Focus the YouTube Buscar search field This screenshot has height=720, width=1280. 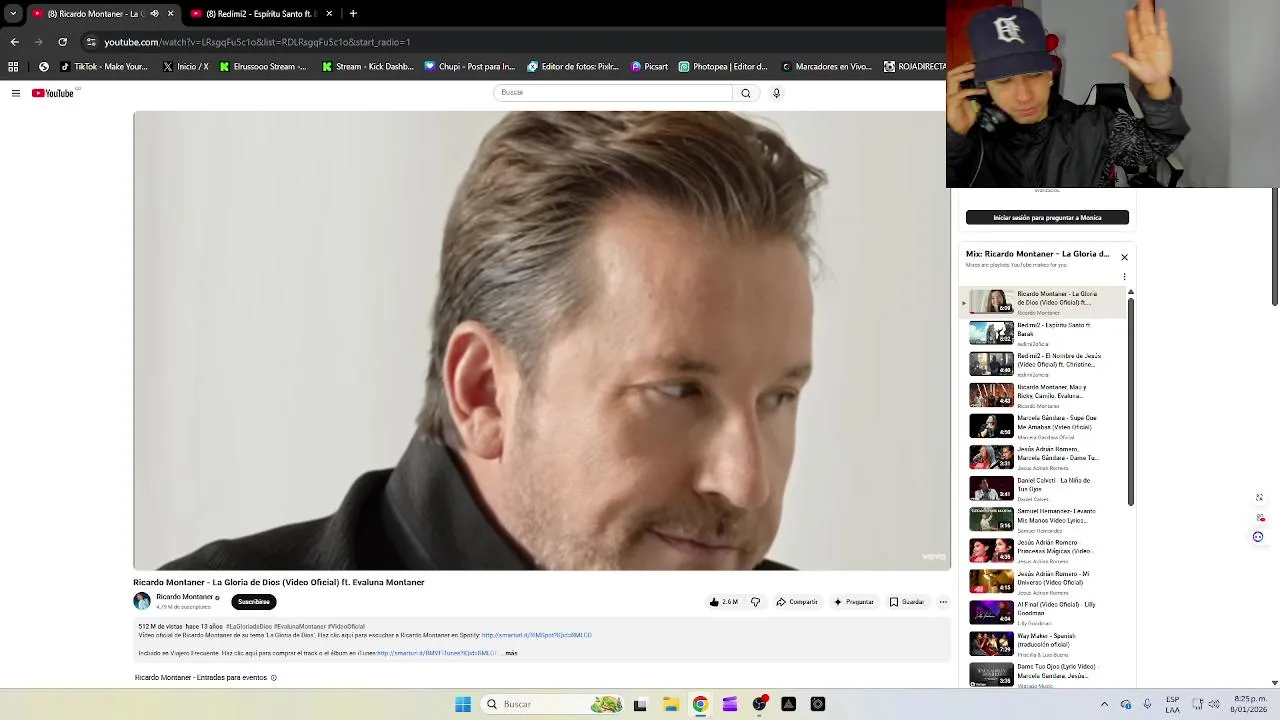[613, 93]
